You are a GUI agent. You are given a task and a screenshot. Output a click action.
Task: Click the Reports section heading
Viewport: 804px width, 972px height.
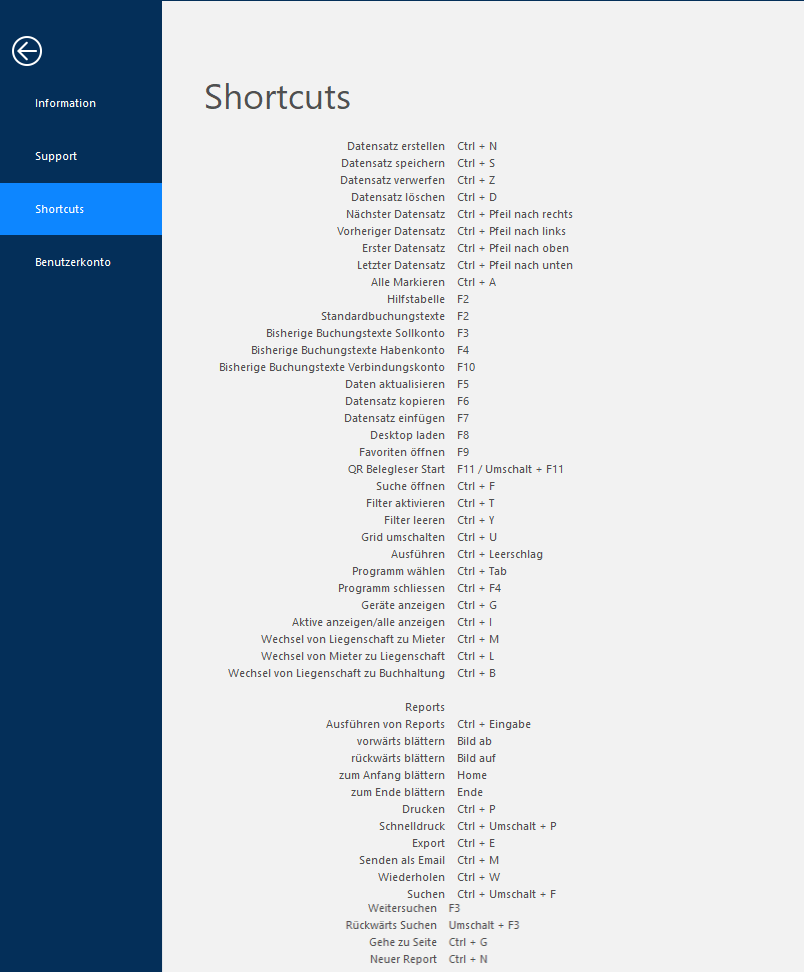pos(425,707)
